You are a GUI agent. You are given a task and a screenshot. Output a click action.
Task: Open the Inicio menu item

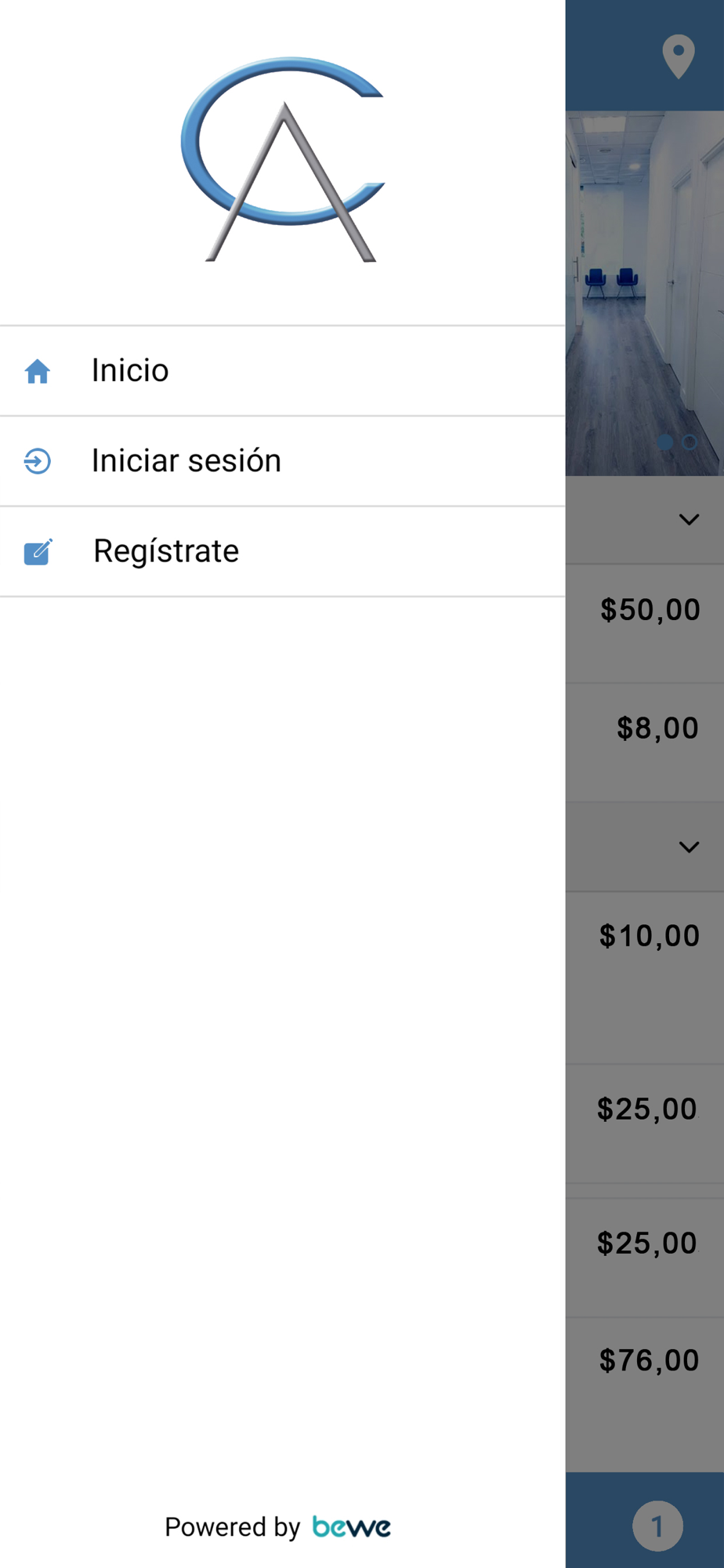[x=282, y=371]
